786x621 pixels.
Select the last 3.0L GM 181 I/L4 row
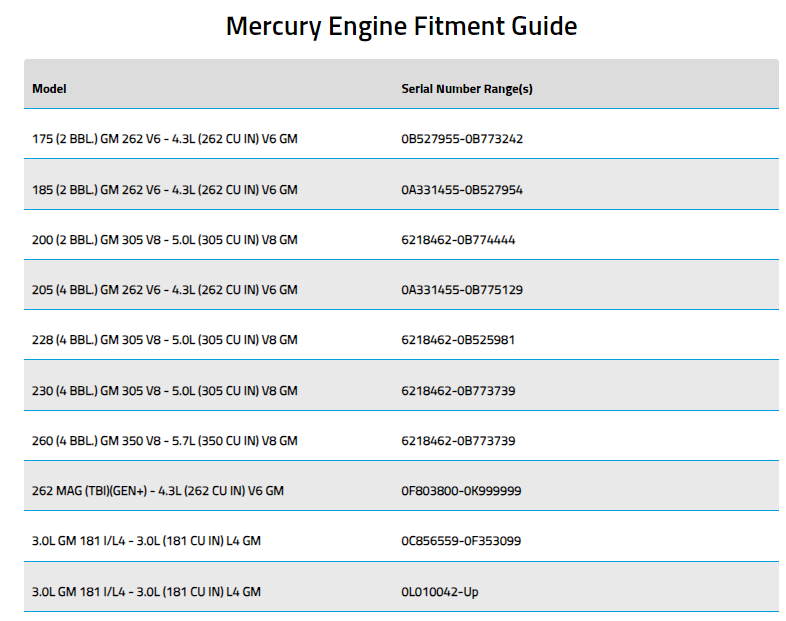pos(401,587)
